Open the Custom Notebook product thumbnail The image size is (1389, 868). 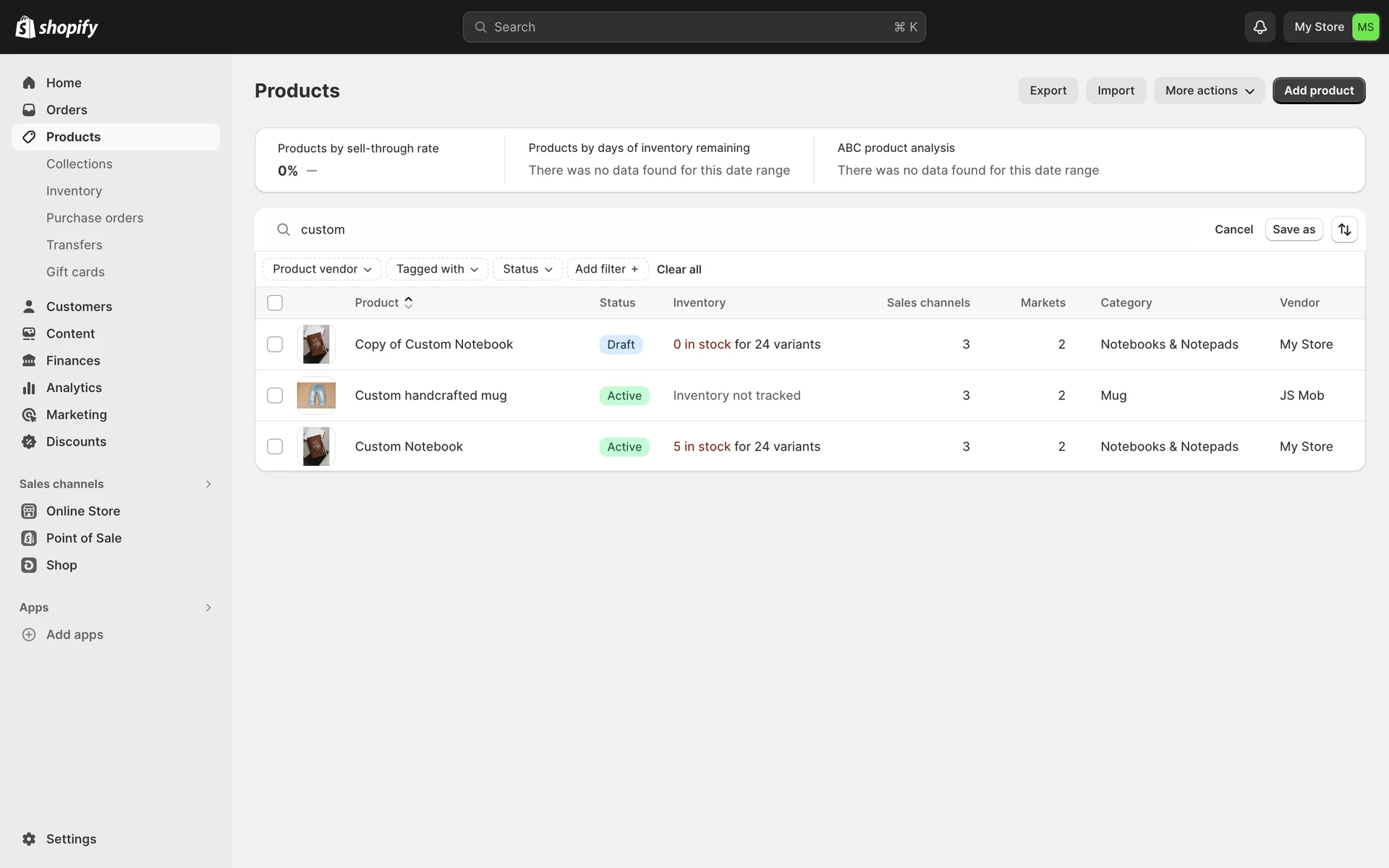(x=316, y=446)
